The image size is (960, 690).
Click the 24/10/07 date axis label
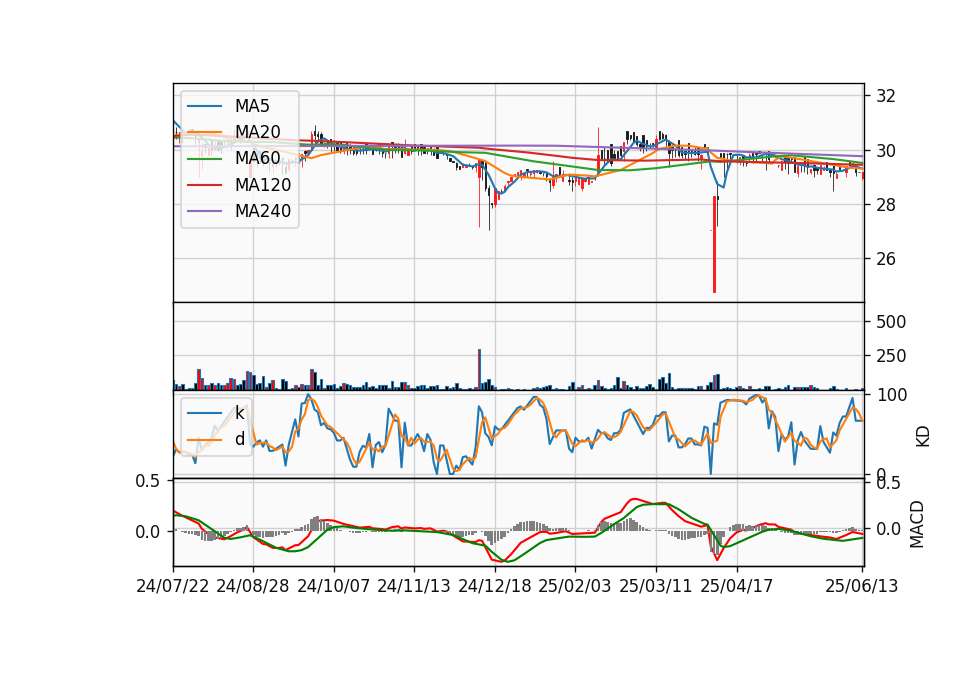point(334,586)
